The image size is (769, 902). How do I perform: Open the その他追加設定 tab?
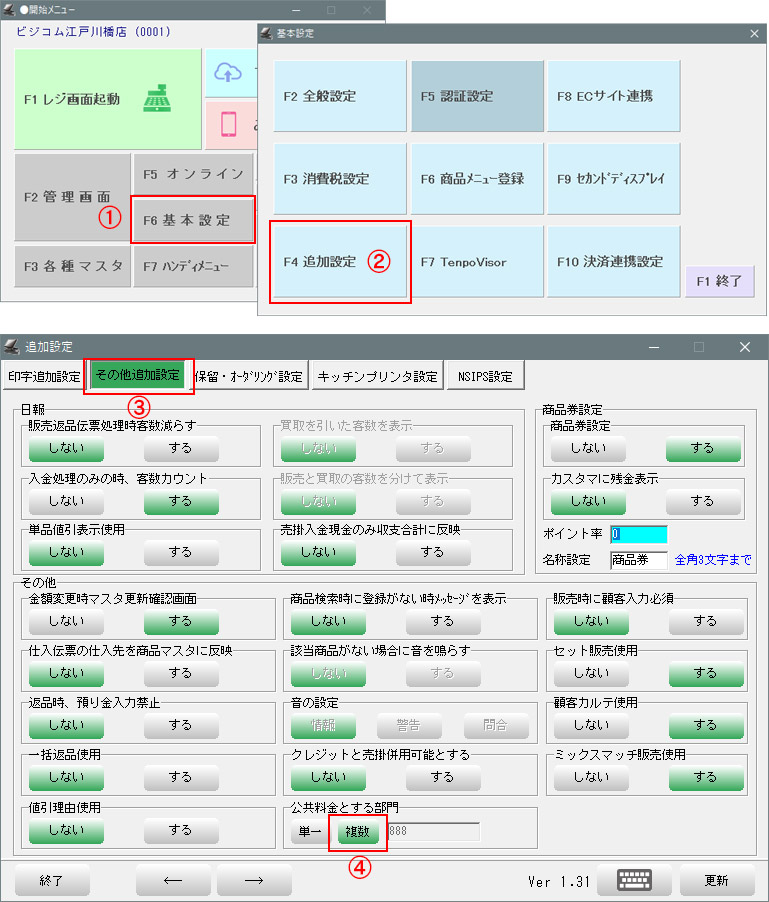(x=137, y=376)
